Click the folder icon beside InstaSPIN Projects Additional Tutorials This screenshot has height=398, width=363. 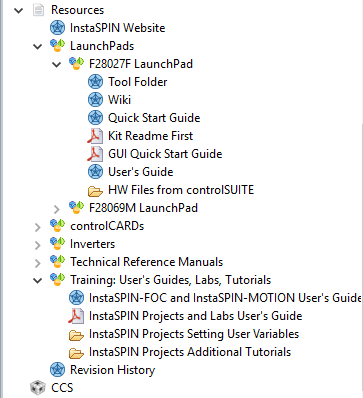point(76,353)
